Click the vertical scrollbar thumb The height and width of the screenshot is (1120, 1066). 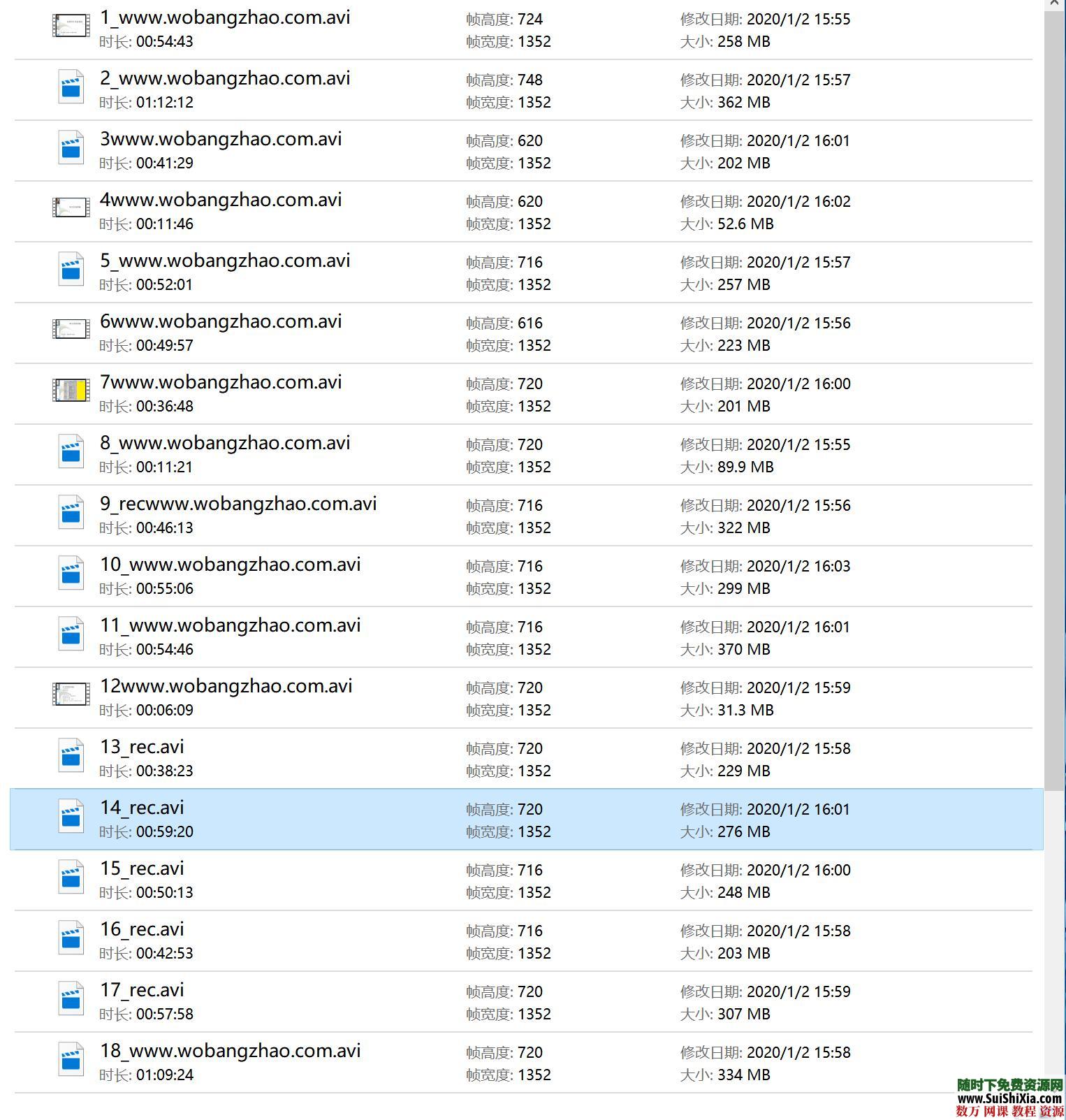pyautogui.click(x=1054, y=402)
